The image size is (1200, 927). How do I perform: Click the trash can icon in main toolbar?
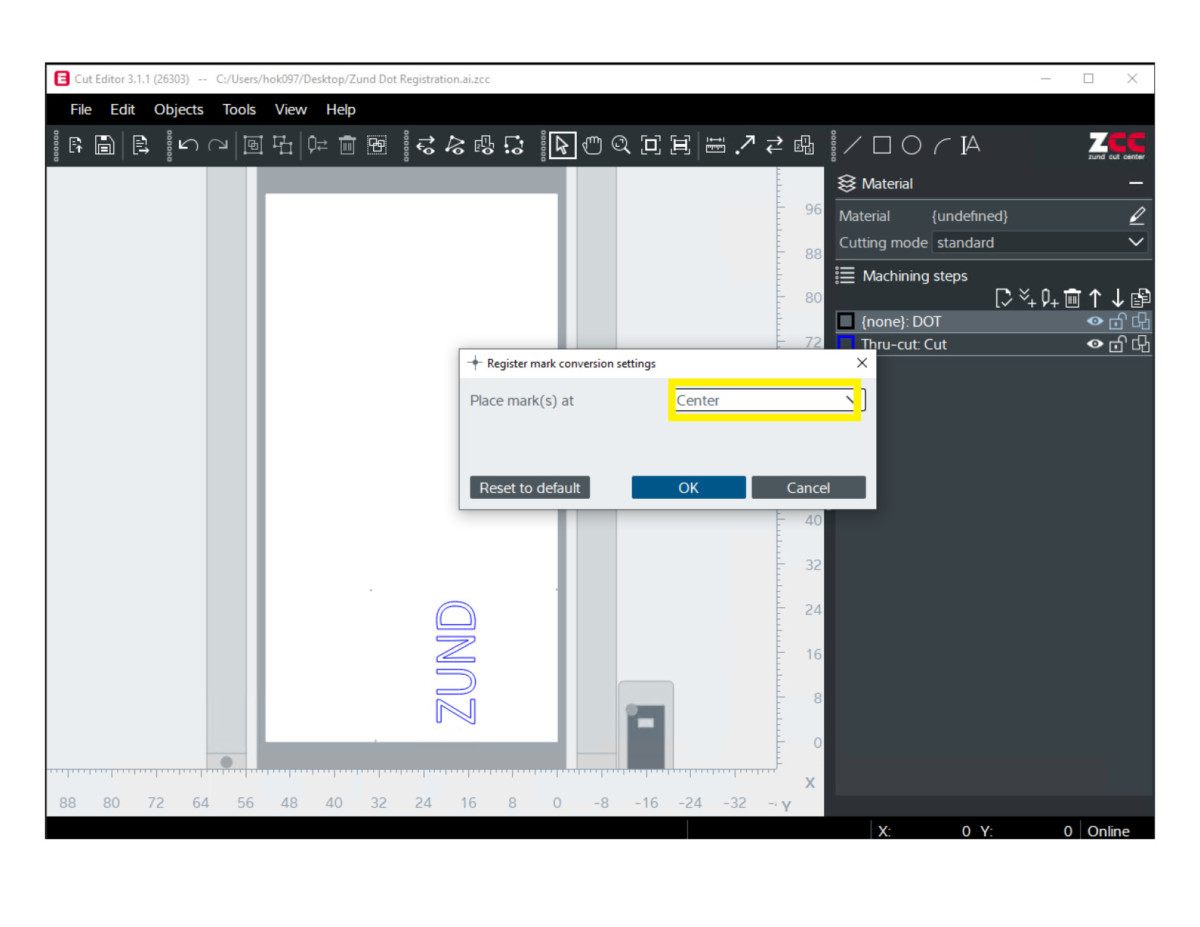point(347,146)
